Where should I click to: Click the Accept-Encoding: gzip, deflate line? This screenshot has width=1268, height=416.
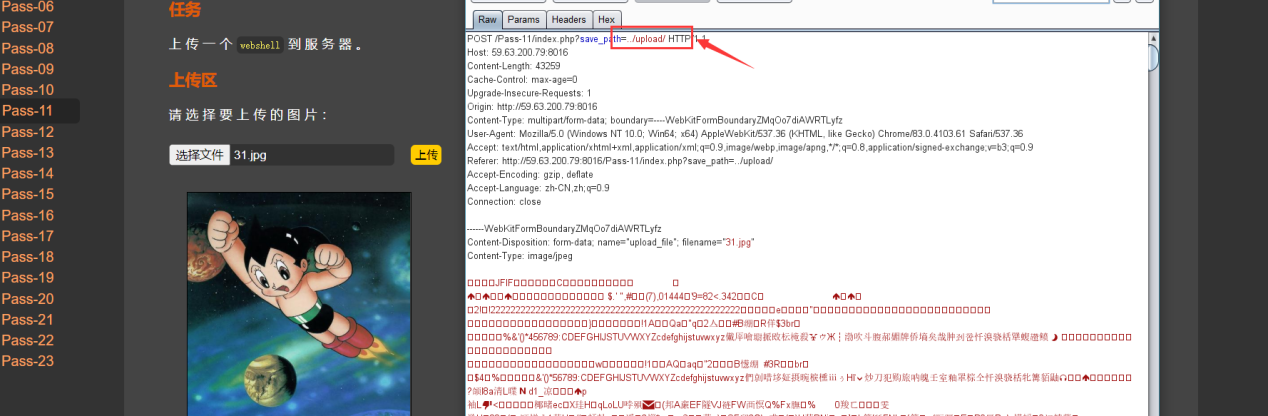point(528,174)
